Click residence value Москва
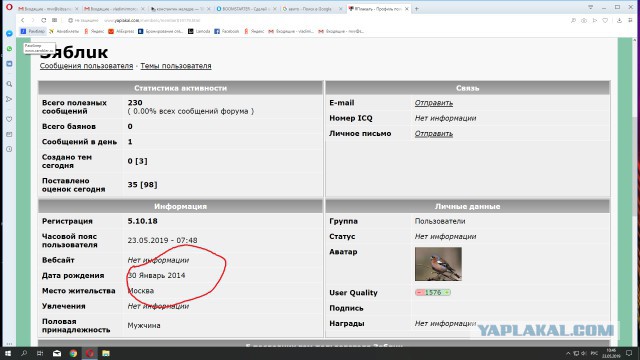This screenshot has width=640, height=360. (141, 291)
